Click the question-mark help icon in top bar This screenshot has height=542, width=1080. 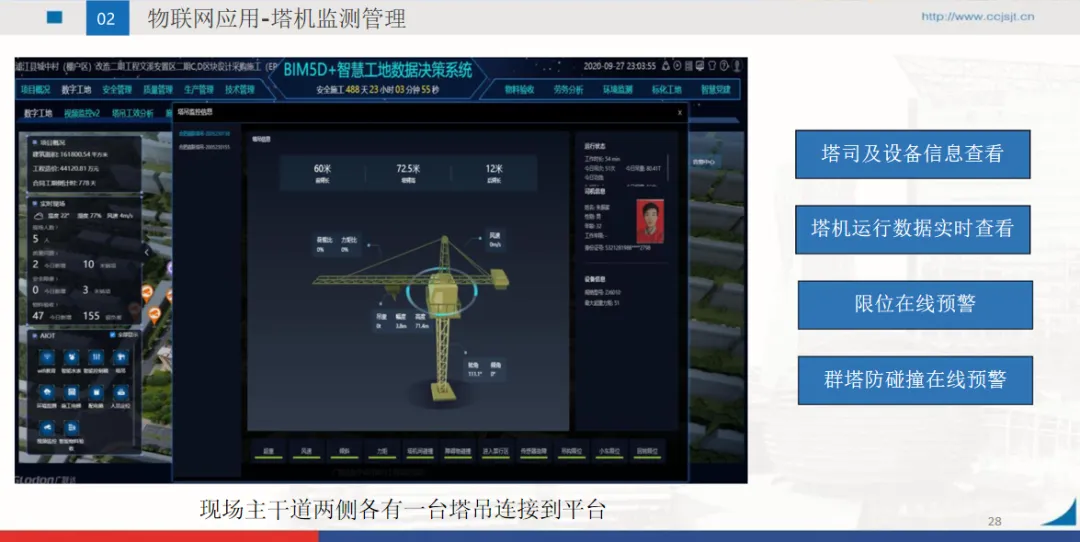click(724, 66)
